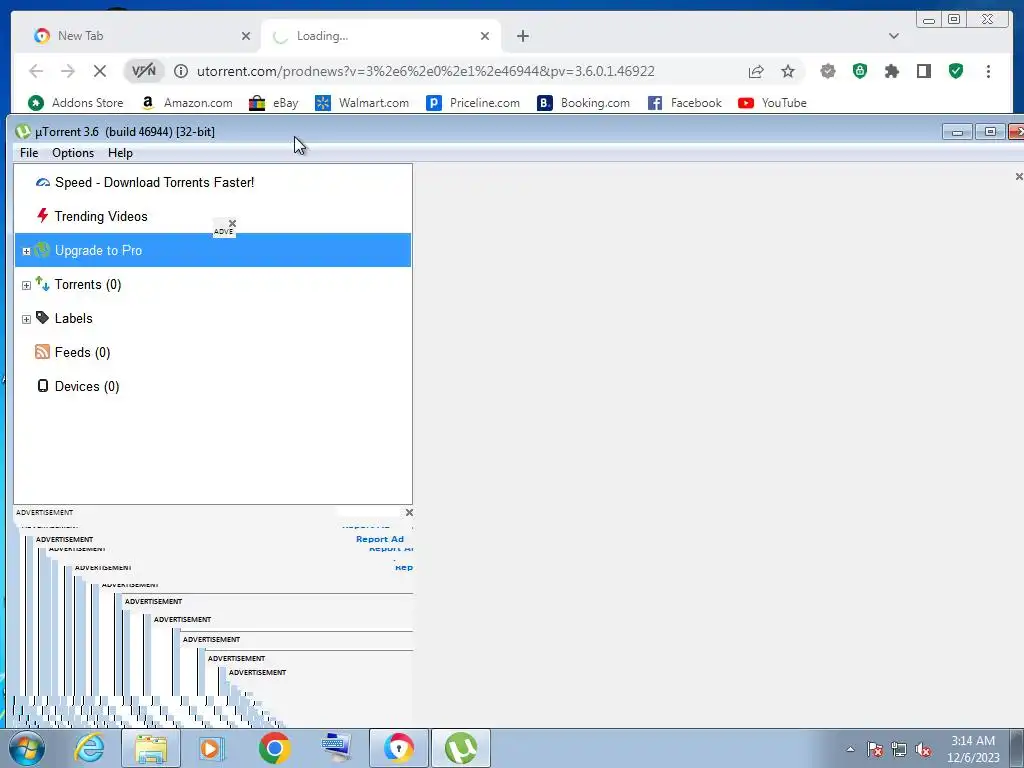Select the Upgrade to Pro row
The height and width of the screenshot is (768, 1024).
(213, 250)
